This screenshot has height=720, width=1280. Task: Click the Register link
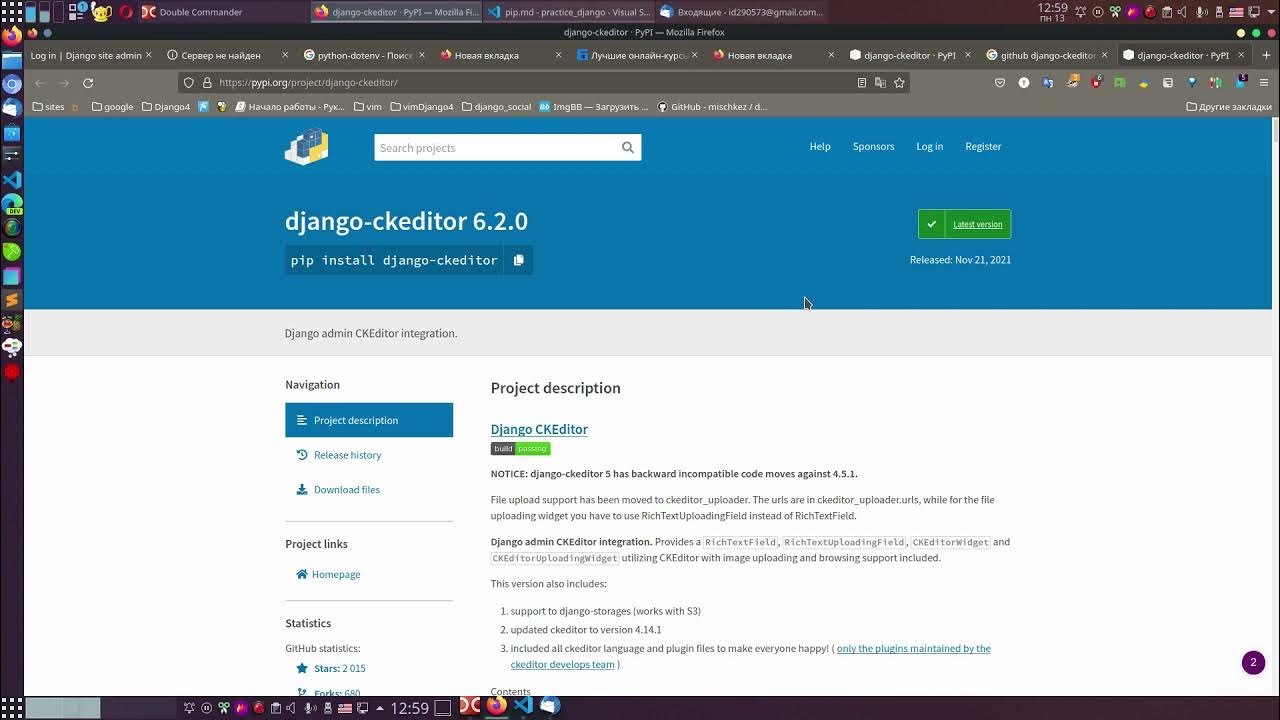point(983,146)
